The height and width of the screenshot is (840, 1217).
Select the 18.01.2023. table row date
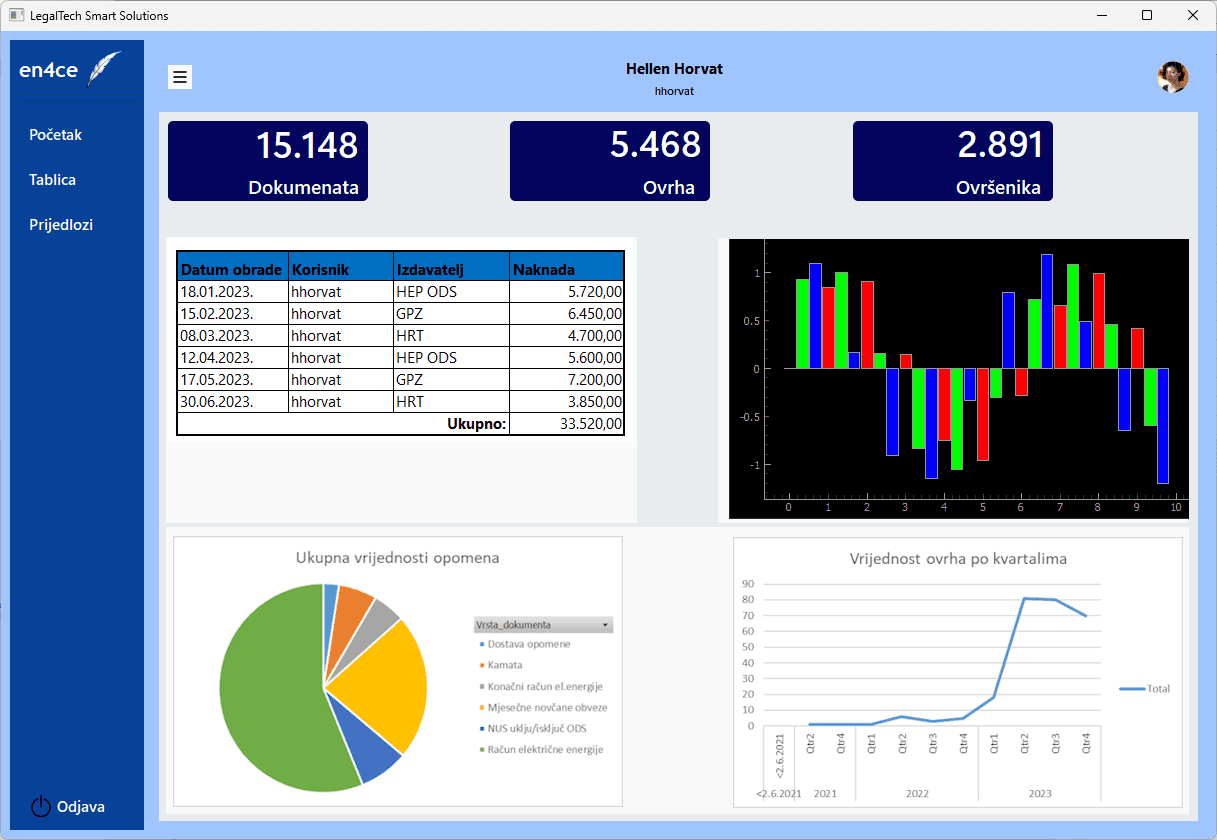pos(217,291)
